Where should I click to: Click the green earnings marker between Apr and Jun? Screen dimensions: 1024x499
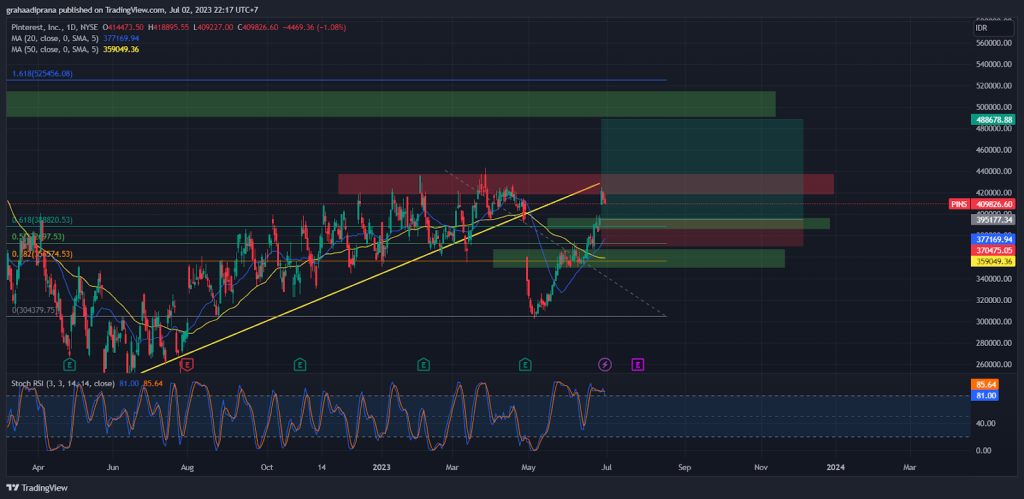tap(68, 364)
